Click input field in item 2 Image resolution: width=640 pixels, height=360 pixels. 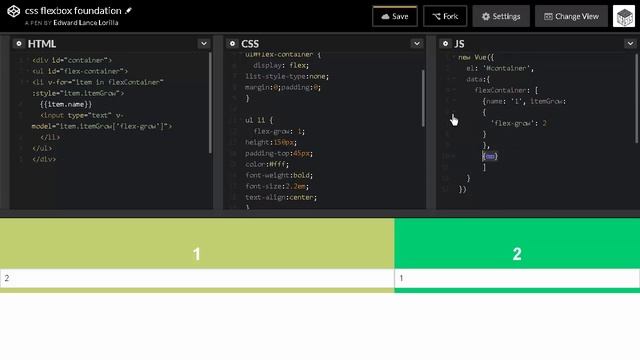click(x=517, y=278)
